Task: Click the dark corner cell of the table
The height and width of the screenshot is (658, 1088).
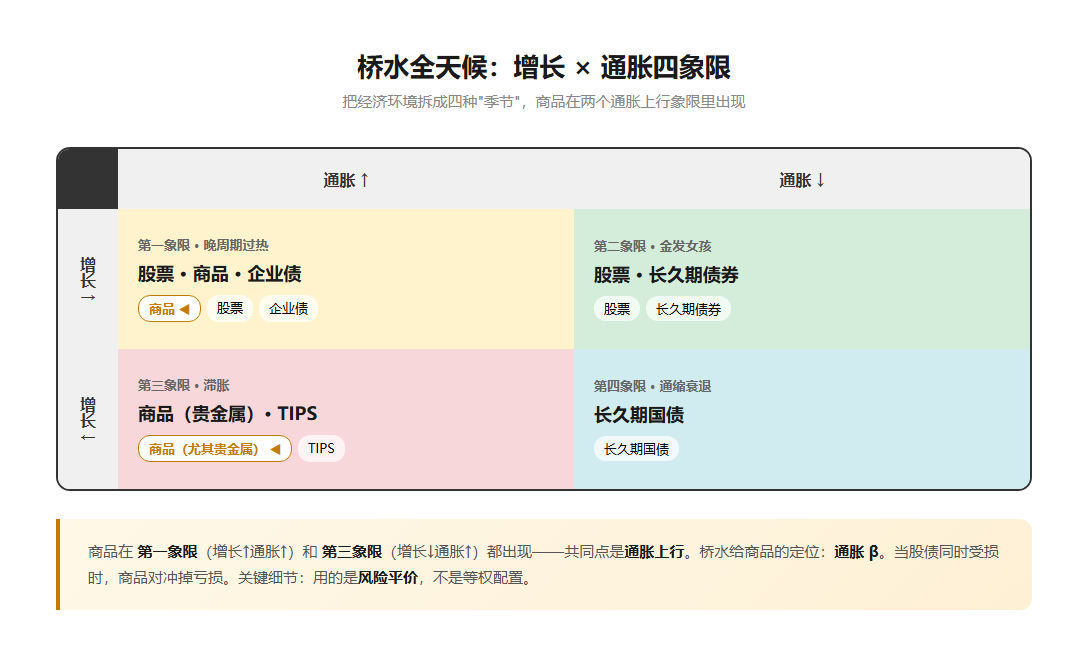Action: tap(87, 179)
